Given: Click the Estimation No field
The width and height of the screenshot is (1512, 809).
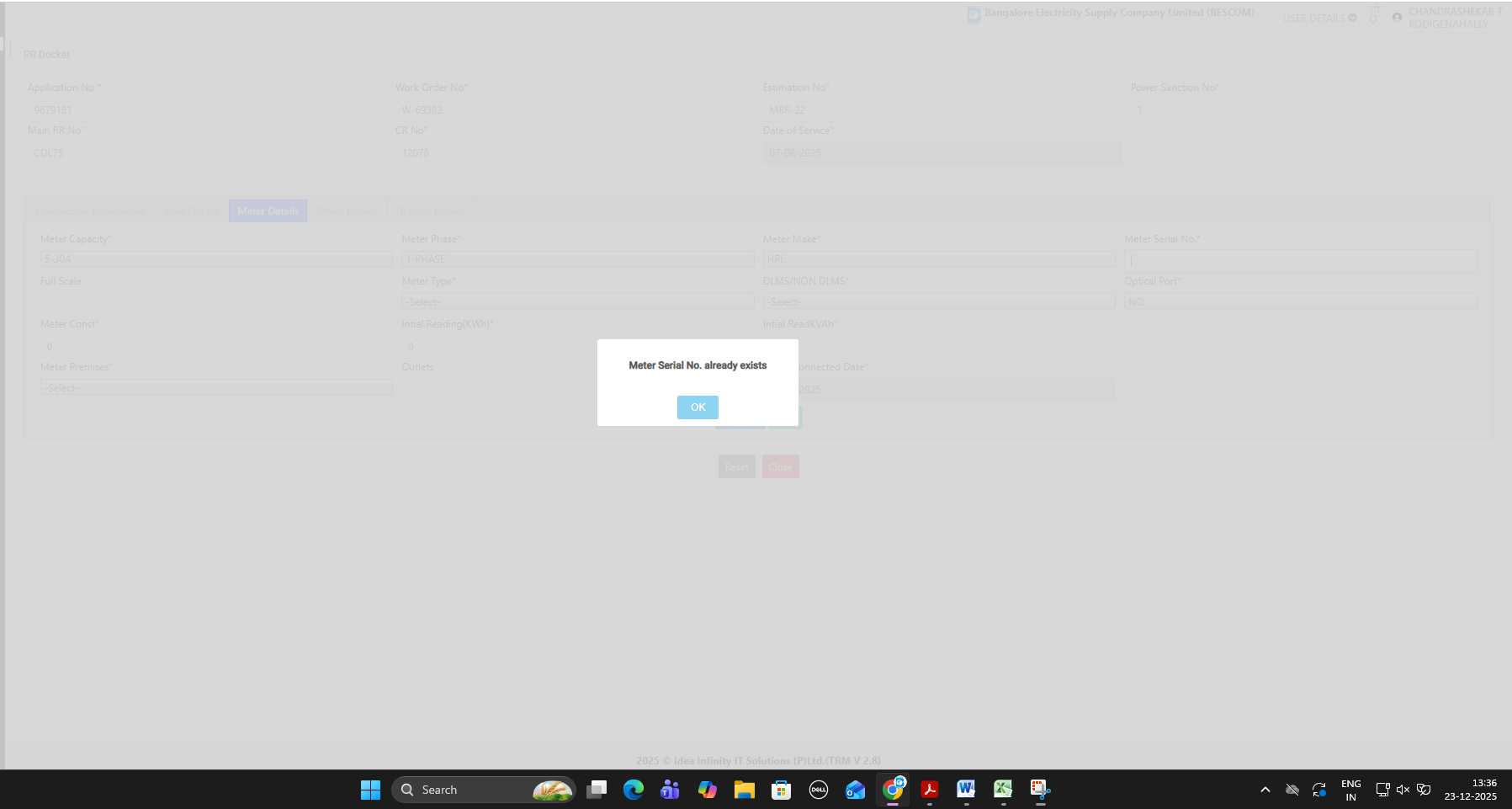Looking at the screenshot, I should pos(942,110).
